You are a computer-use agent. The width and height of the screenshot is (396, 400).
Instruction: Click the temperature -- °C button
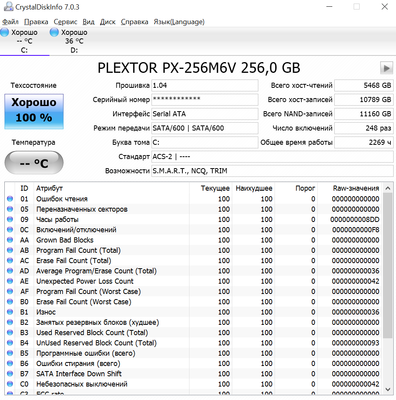click(34, 163)
